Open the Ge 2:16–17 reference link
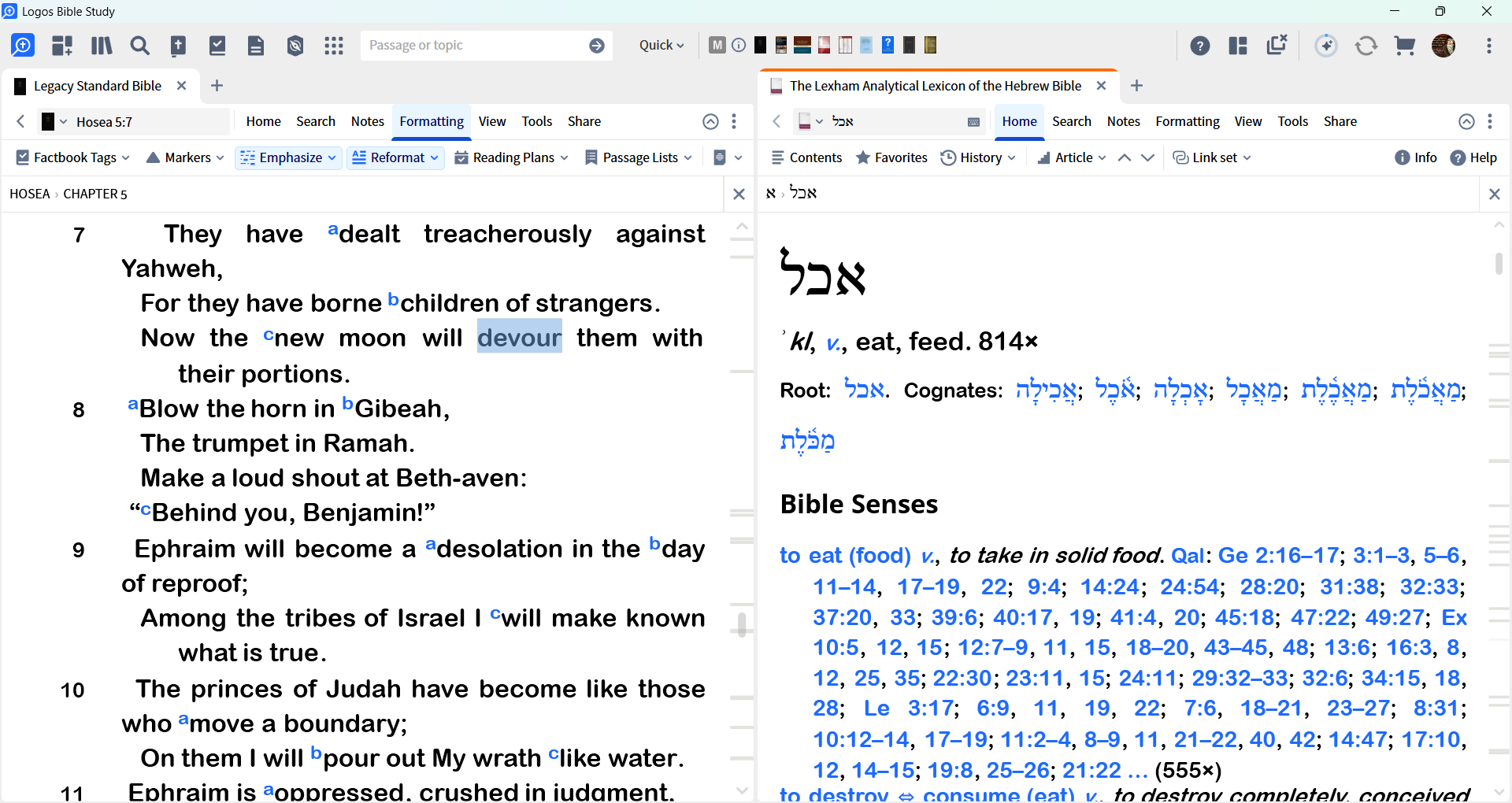The height and width of the screenshot is (803, 1512). point(1278,555)
